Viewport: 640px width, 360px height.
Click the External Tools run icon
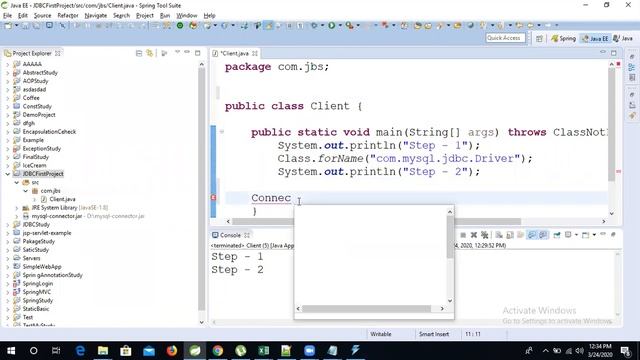tap(349, 25)
